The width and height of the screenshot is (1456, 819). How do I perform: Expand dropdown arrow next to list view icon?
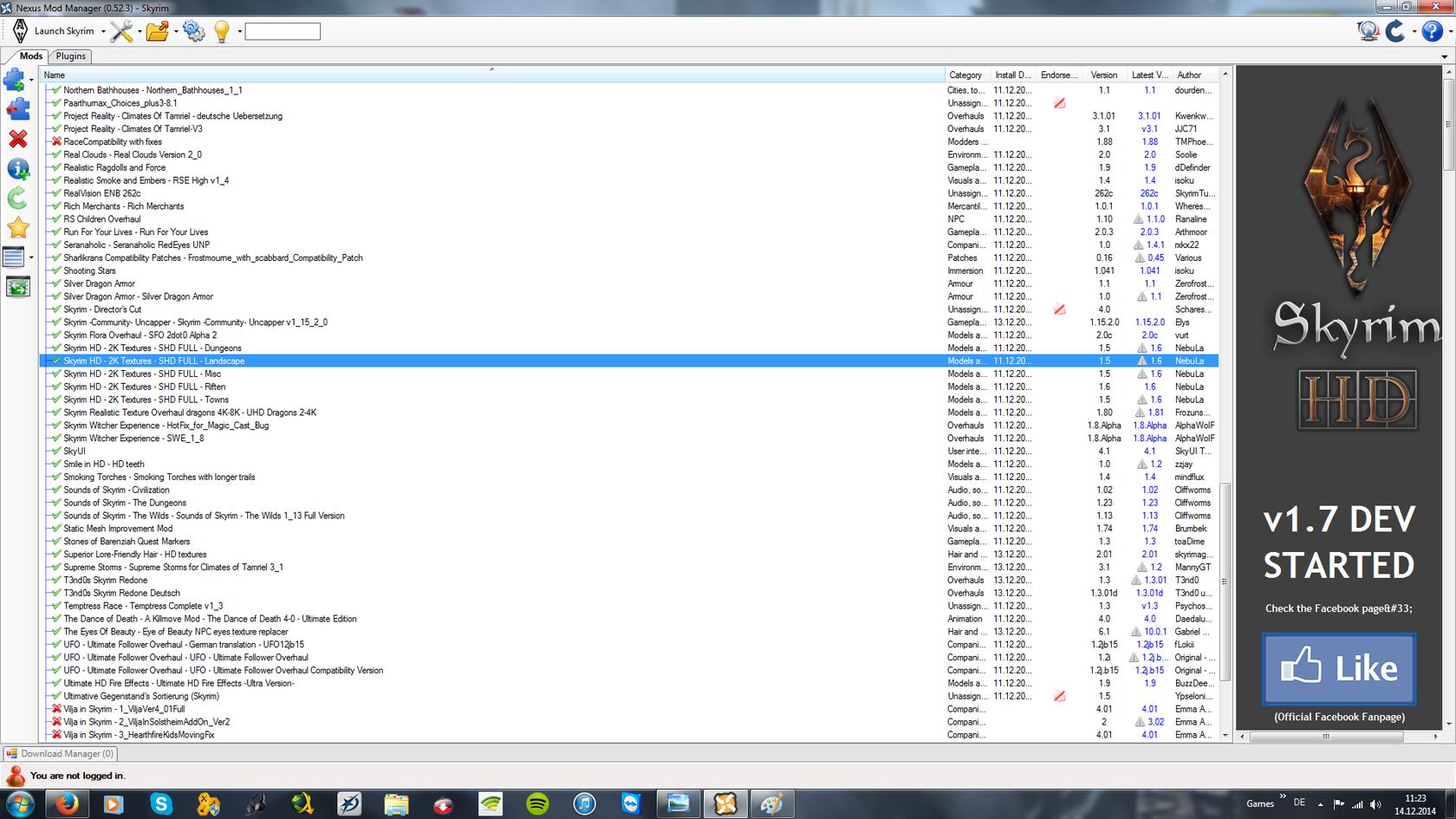coord(31,257)
